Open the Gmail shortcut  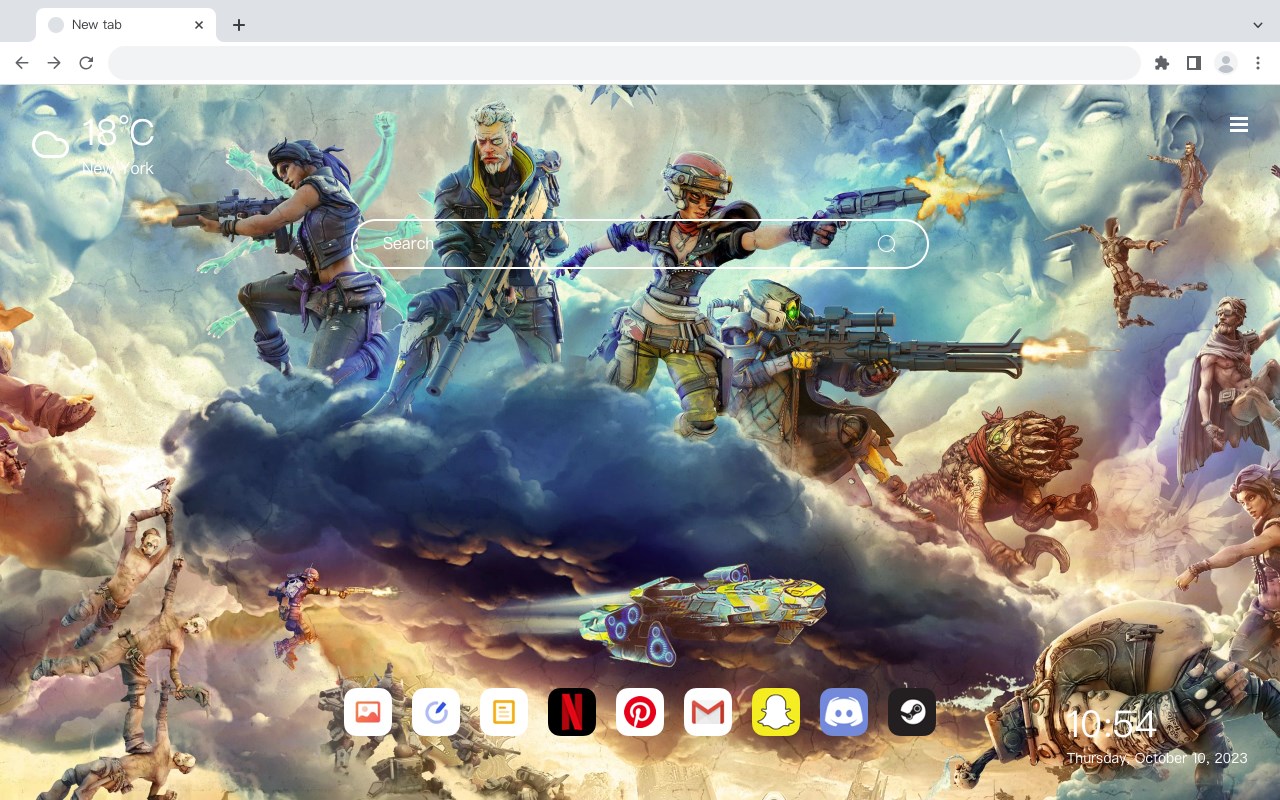pyautogui.click(x=708, y=712)
